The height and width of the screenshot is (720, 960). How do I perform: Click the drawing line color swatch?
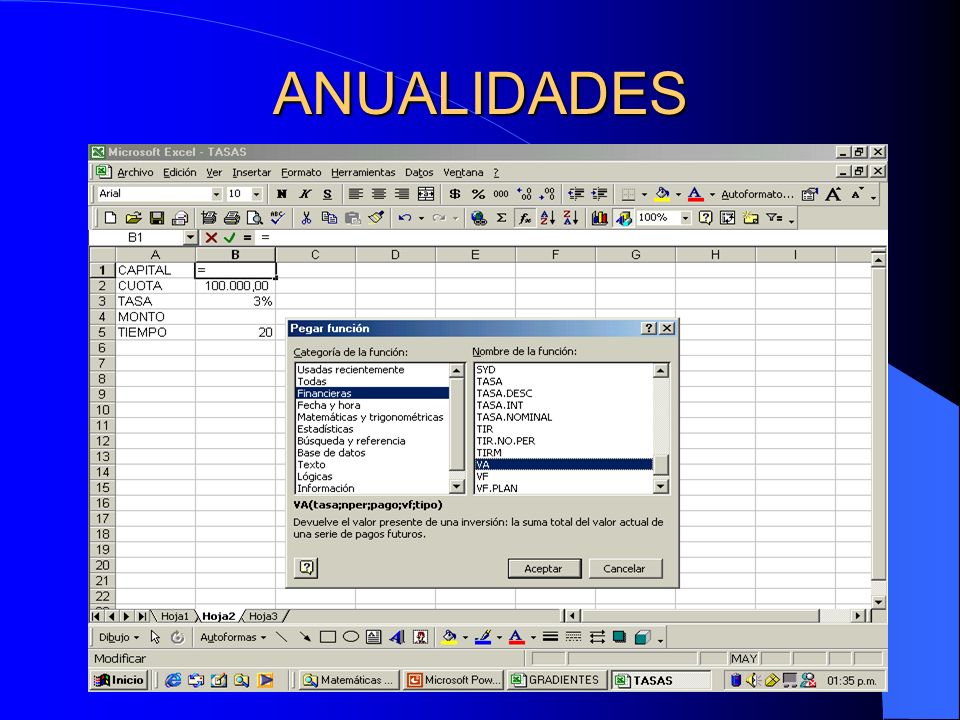pos(483,637)
